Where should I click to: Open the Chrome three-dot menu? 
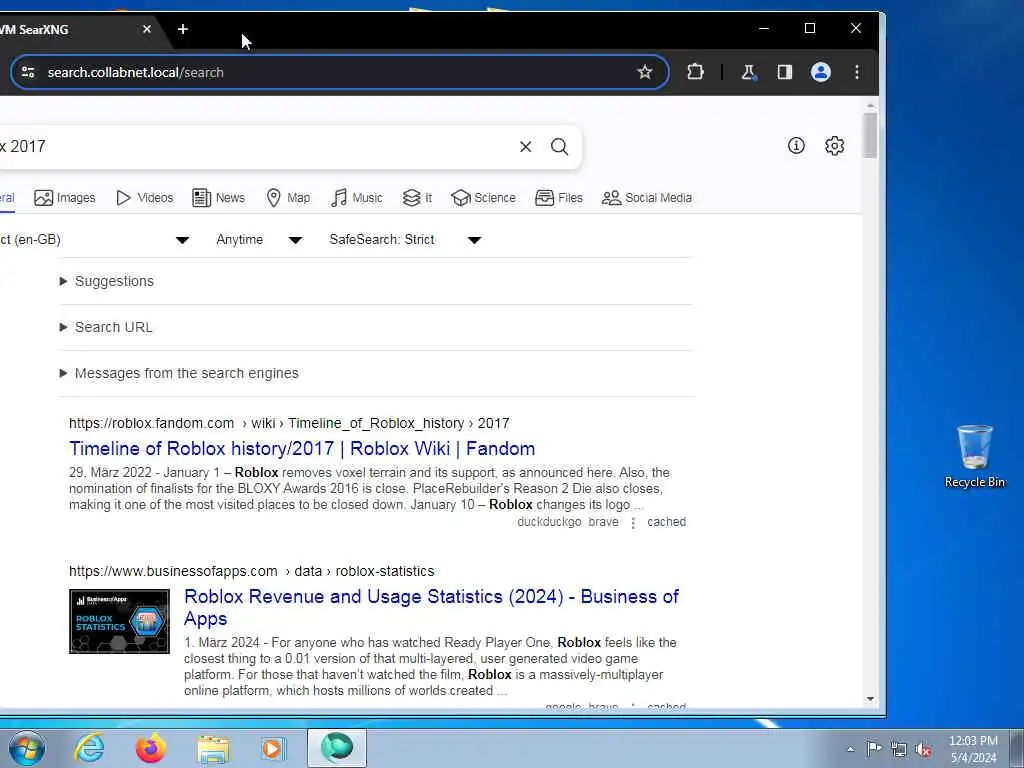coord(857,72)
